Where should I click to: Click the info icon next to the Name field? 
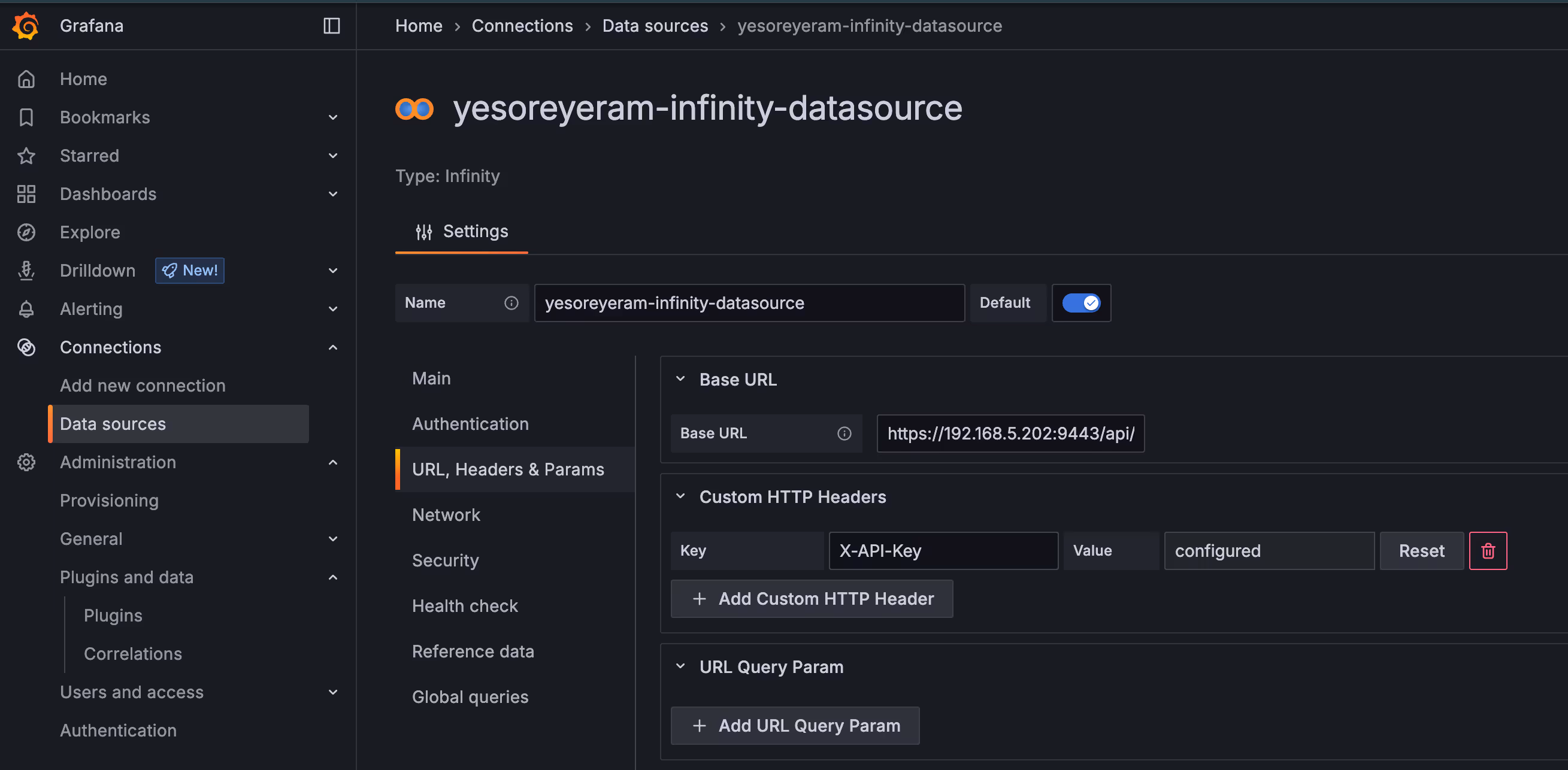click(511, 302)
